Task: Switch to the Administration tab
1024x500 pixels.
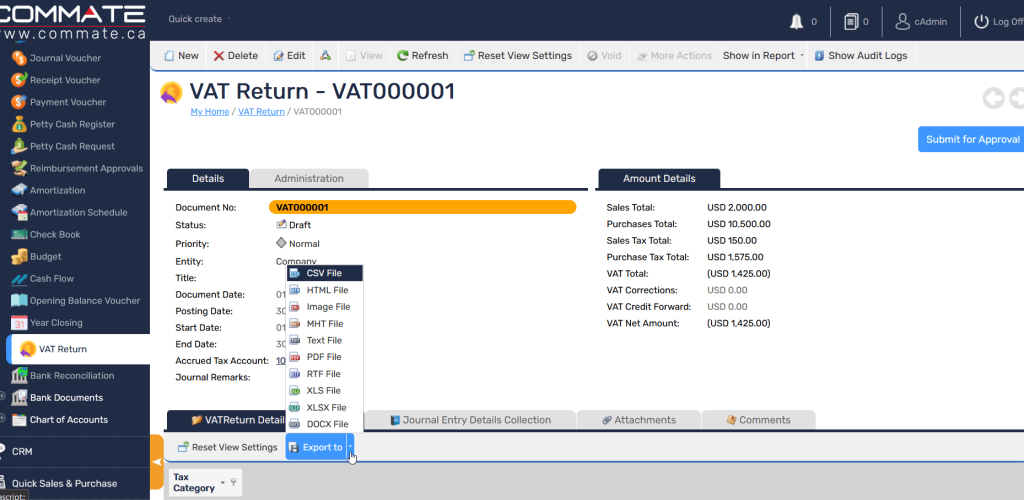Action: (x=309, y=179)
